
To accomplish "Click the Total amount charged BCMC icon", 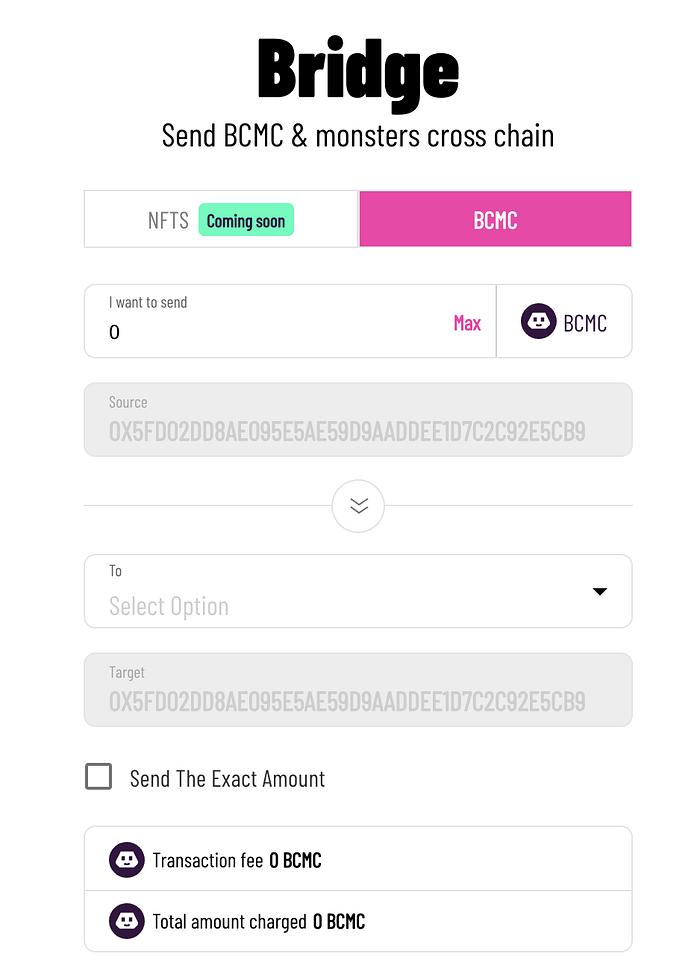I will coord(127,921).
